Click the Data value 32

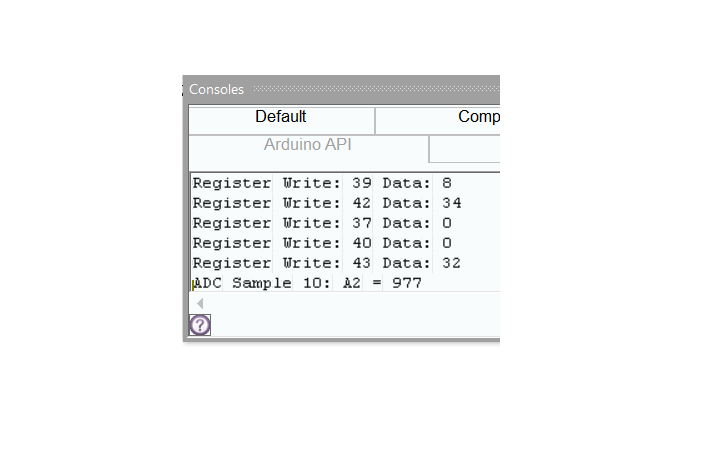click(451, 263)
